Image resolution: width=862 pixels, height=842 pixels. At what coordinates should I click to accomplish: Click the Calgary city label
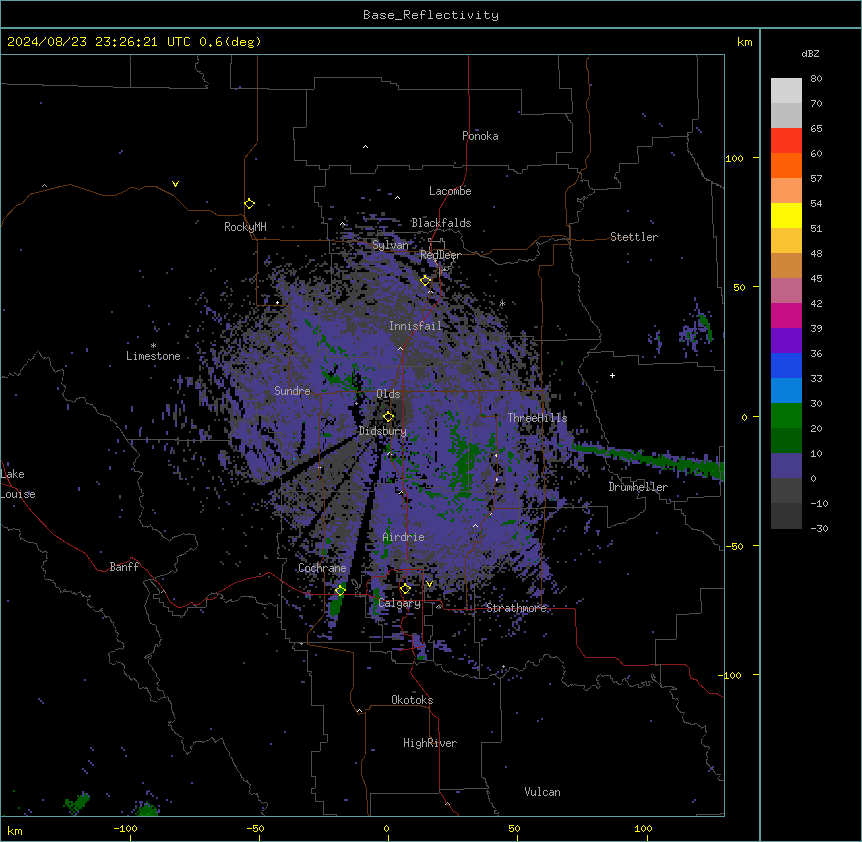[400, 603]
